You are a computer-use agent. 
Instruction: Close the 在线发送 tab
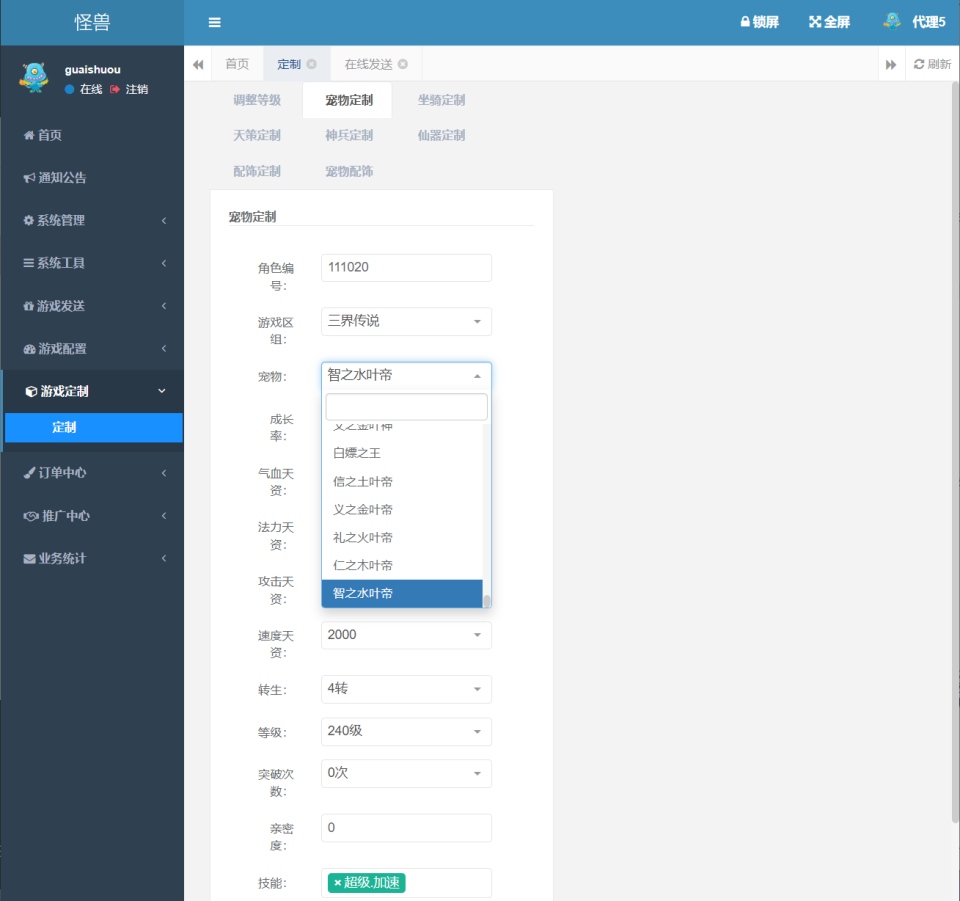pos(403,64)
